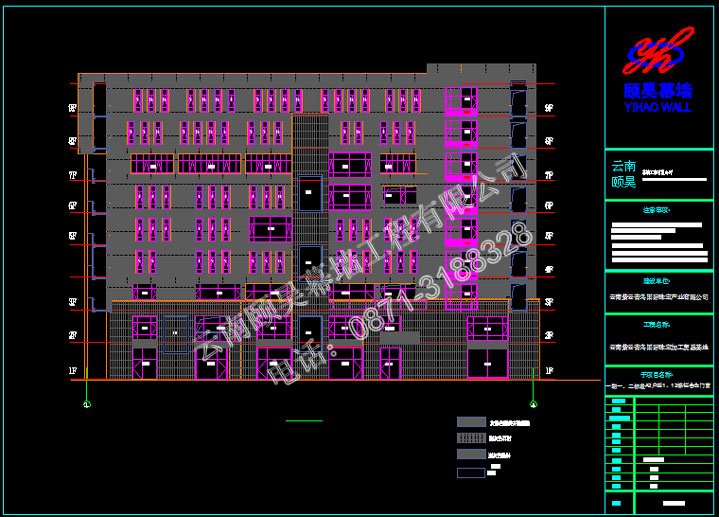The width and height of the screenshot is (719, 517).
Task: Click the 3F level marker on right
Action: (x=548, y=301)
